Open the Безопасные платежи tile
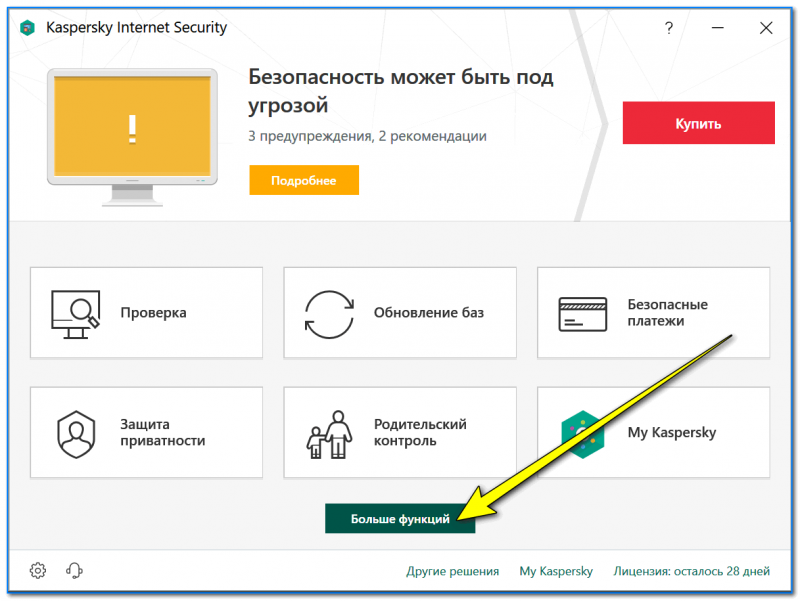This screenshot has height=601, width=800. click(x=654, y=312)
